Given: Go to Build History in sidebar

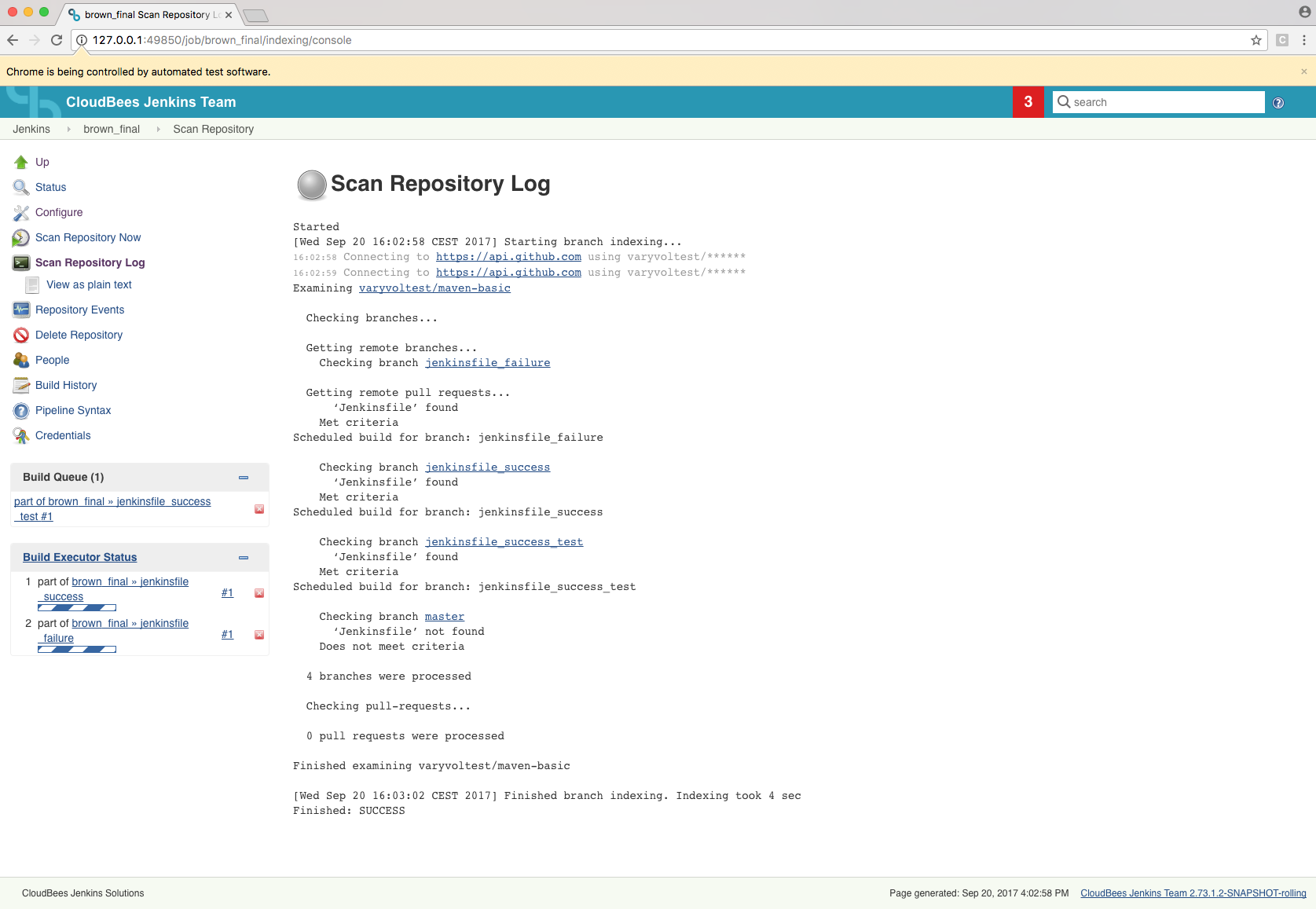Looking at the screenshot, I should point(66,385).
